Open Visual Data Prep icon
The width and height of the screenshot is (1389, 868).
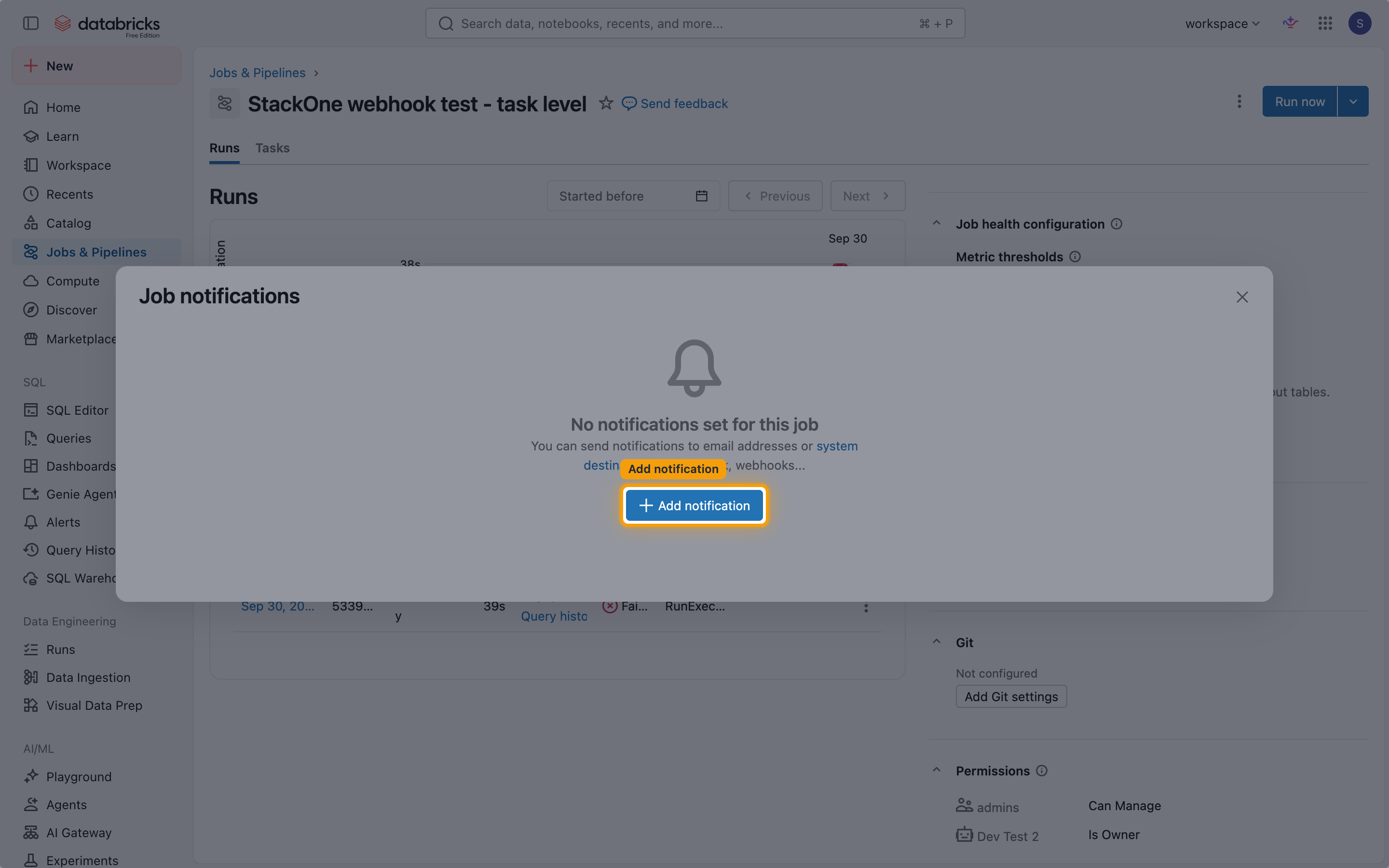coord(31,705)
